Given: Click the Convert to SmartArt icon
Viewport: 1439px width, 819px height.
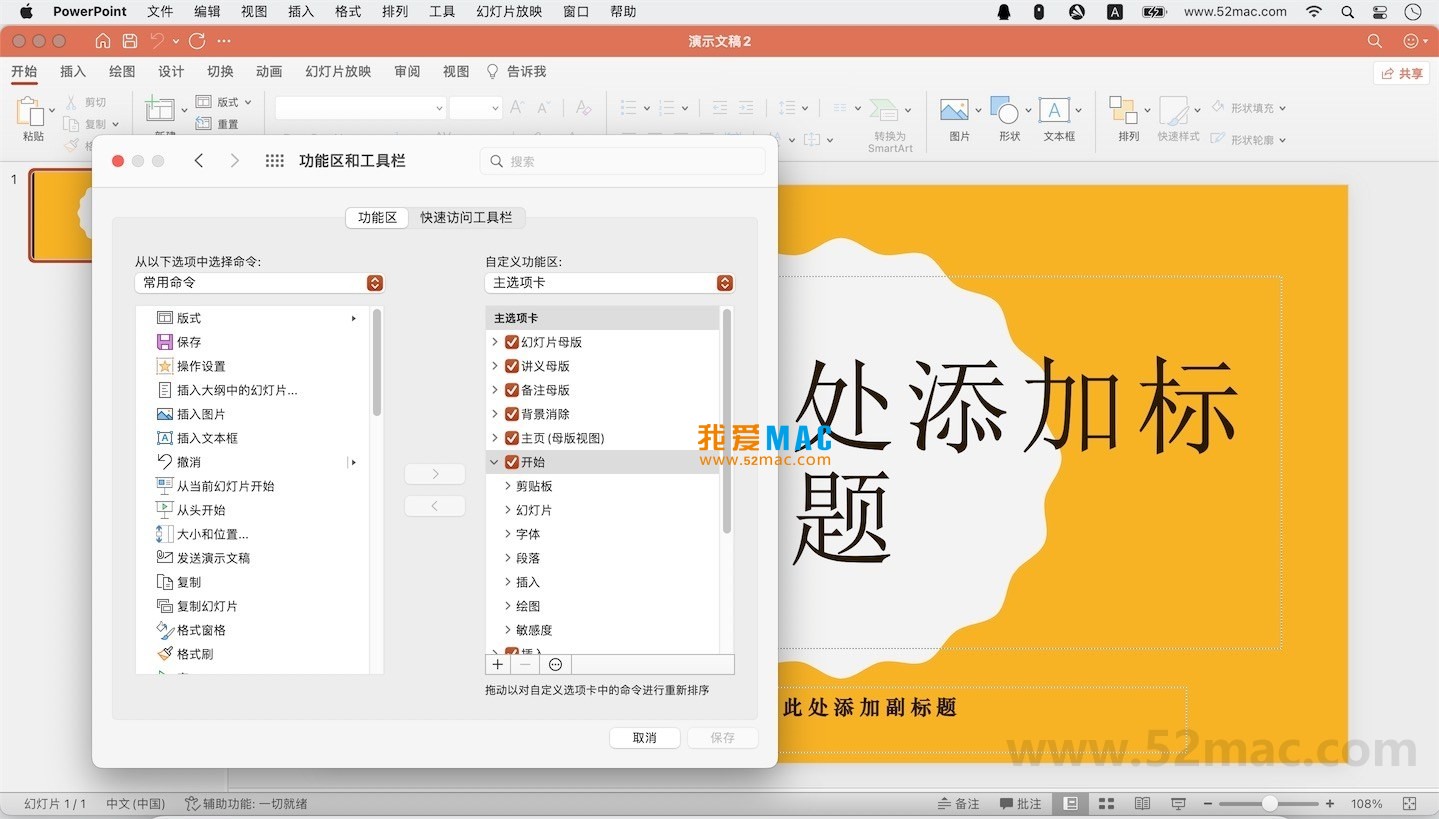Looking at the screenshot, I should pos(883,110).
